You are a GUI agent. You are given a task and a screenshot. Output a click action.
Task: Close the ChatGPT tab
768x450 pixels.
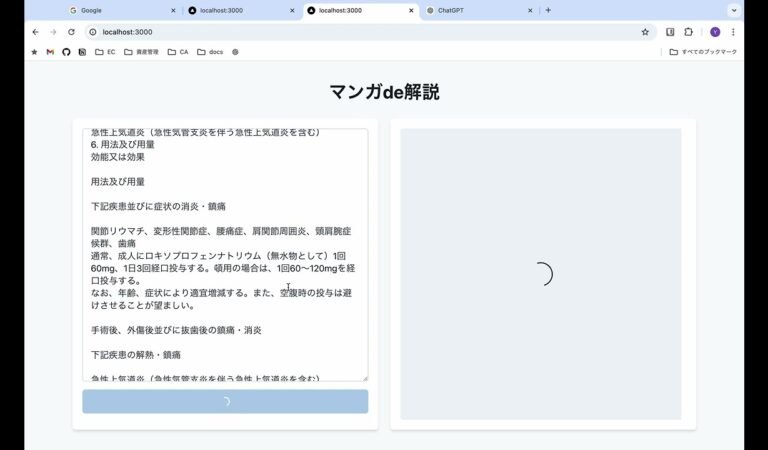click(x=530, y=10)
